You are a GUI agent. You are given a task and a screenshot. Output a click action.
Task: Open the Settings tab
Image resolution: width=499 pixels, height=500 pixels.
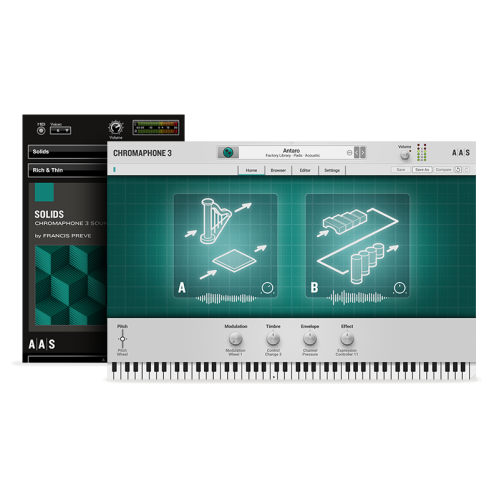point(332,170)
